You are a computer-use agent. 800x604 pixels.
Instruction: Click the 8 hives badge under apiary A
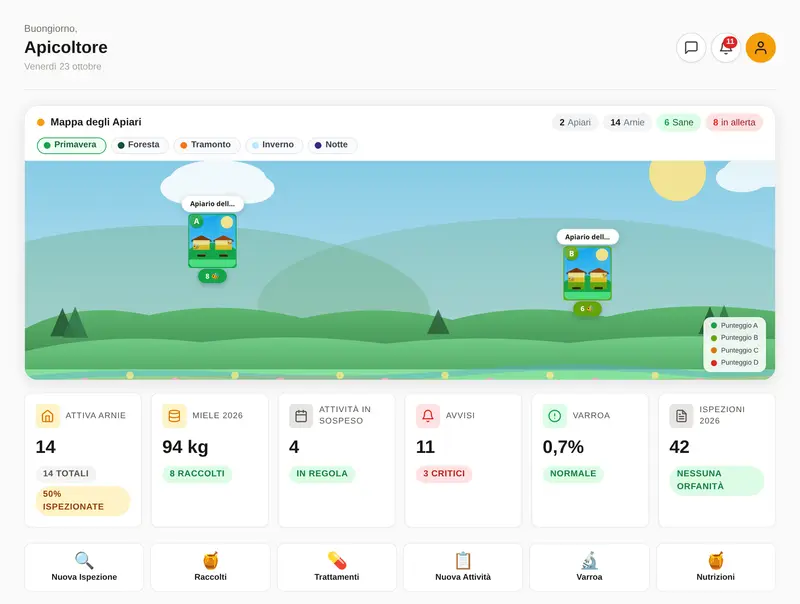[x=212, y=276]
